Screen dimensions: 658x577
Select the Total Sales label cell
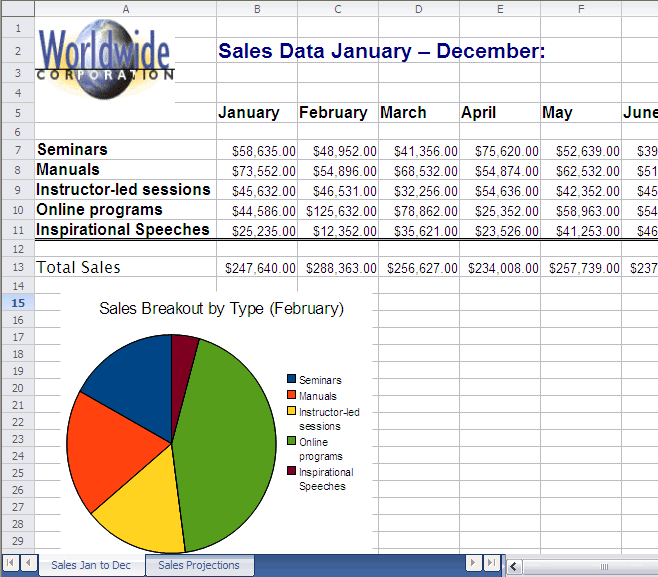pos(125,267)
